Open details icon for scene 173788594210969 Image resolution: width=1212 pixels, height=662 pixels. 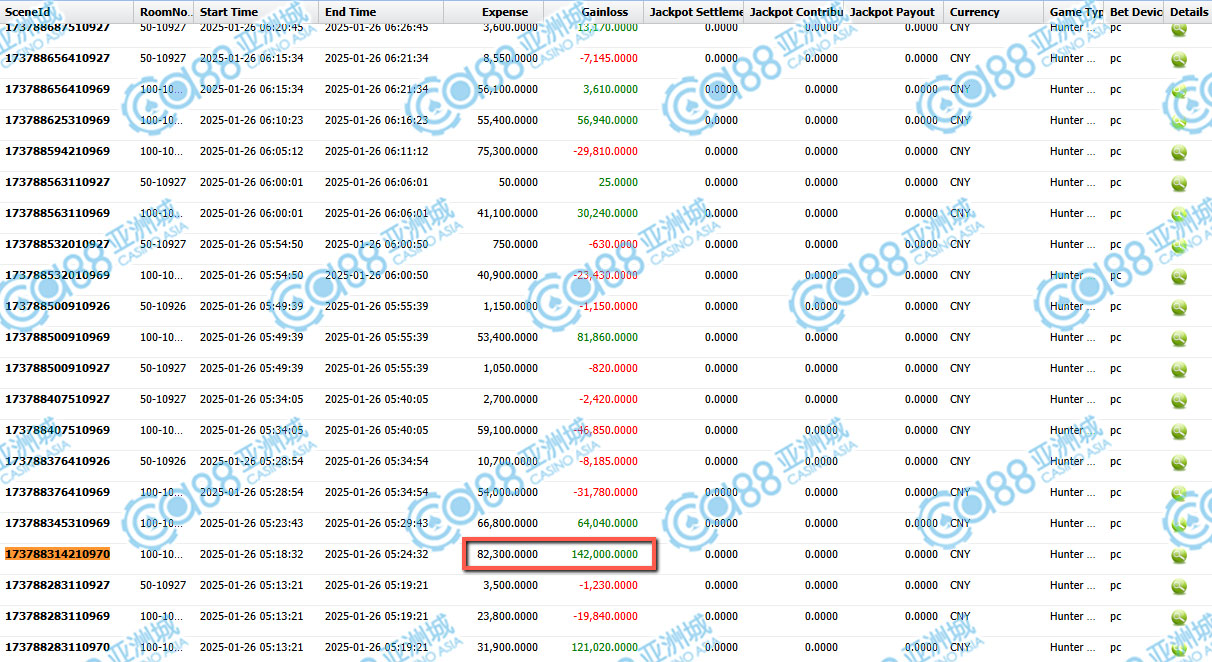tap(1179, 152)
